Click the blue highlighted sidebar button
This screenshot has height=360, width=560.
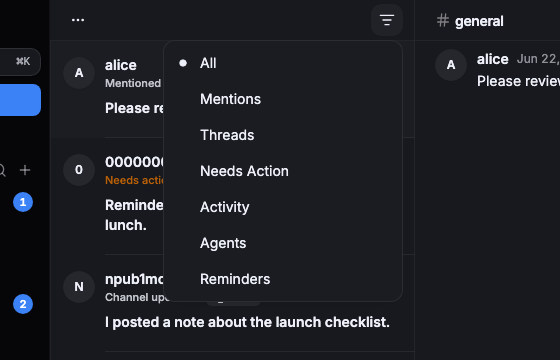click(20, 100)
